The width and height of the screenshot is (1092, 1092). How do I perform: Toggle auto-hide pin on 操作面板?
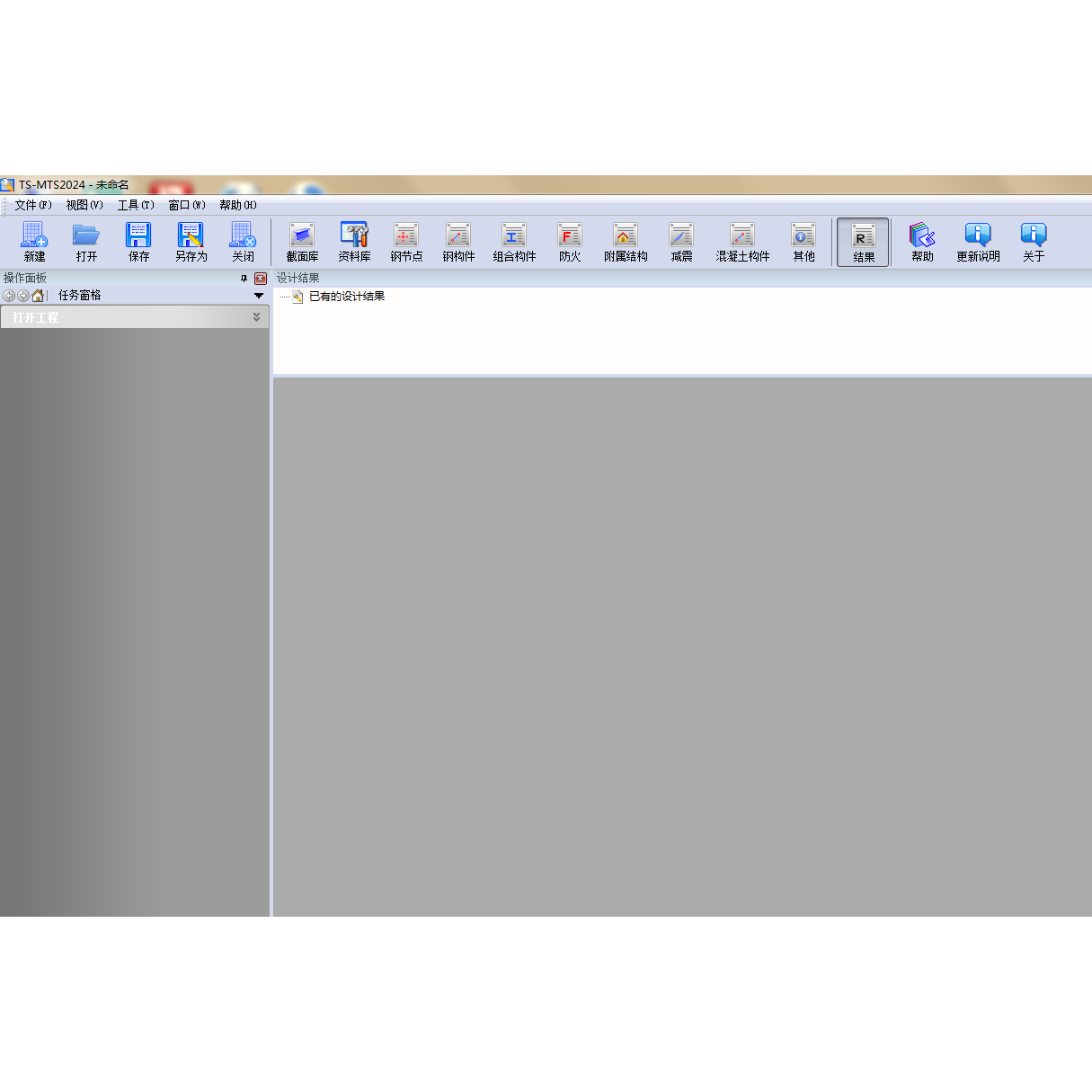coord(244,279)
